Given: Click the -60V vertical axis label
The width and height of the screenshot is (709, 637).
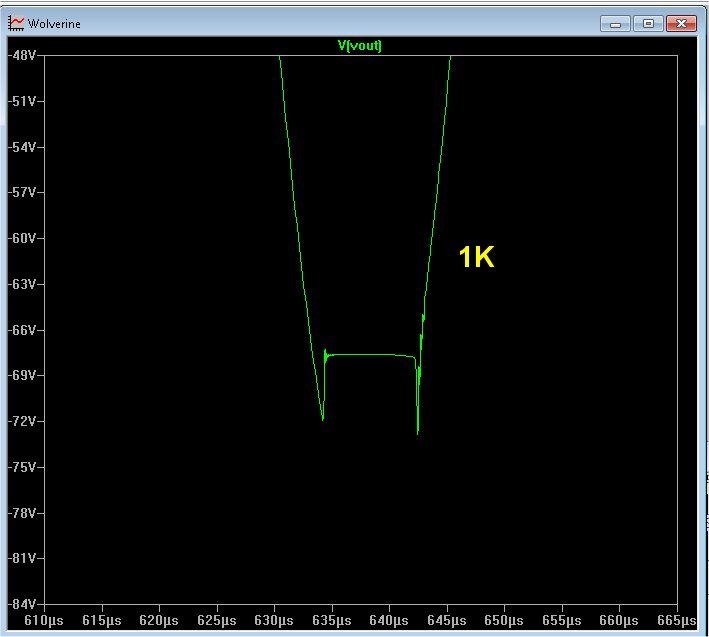Looking at the screenshot, I should tap(22, 238).
